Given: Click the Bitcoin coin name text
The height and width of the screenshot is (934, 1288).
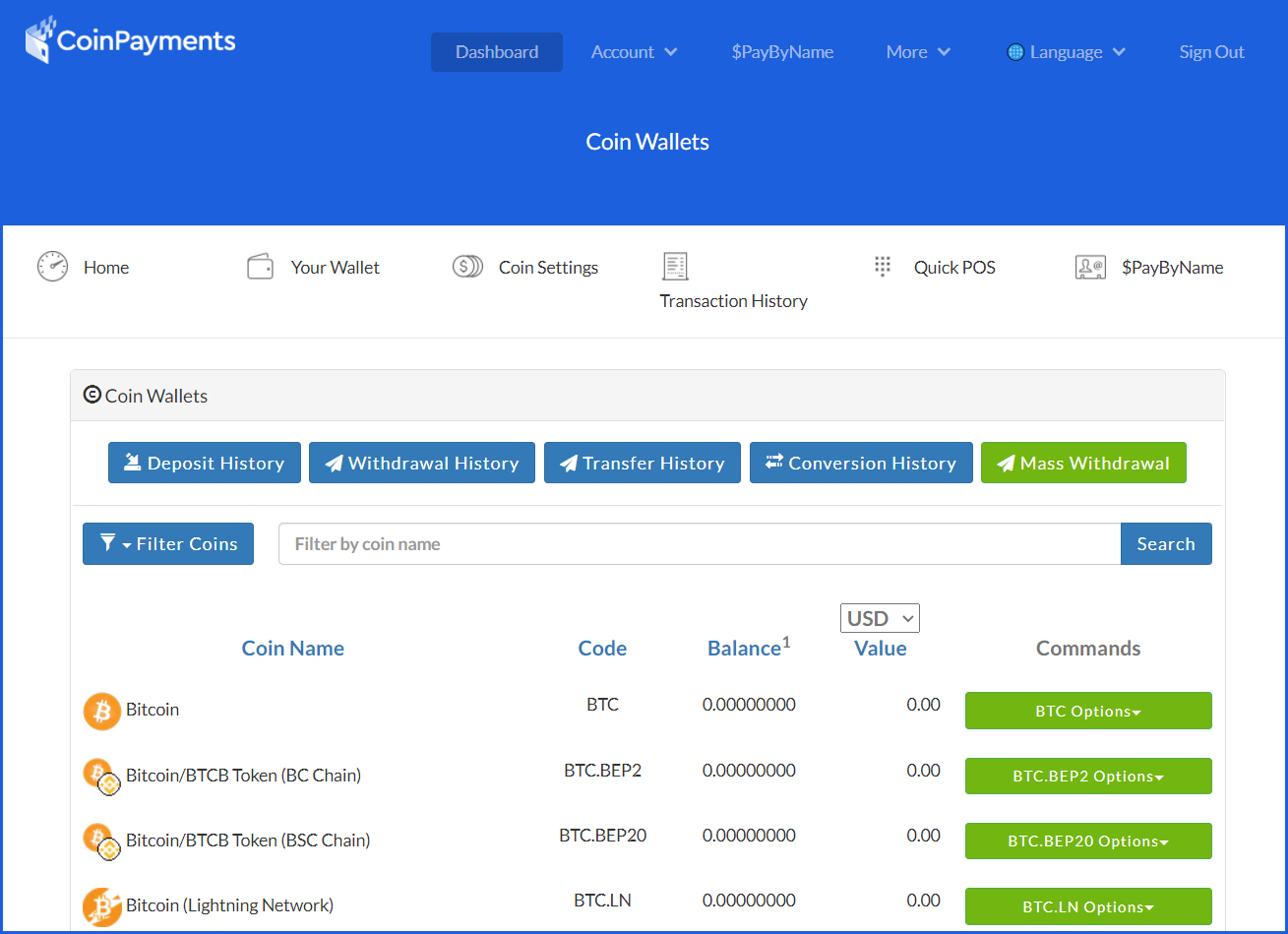Looking at the screenshot, I should [153, 709].
